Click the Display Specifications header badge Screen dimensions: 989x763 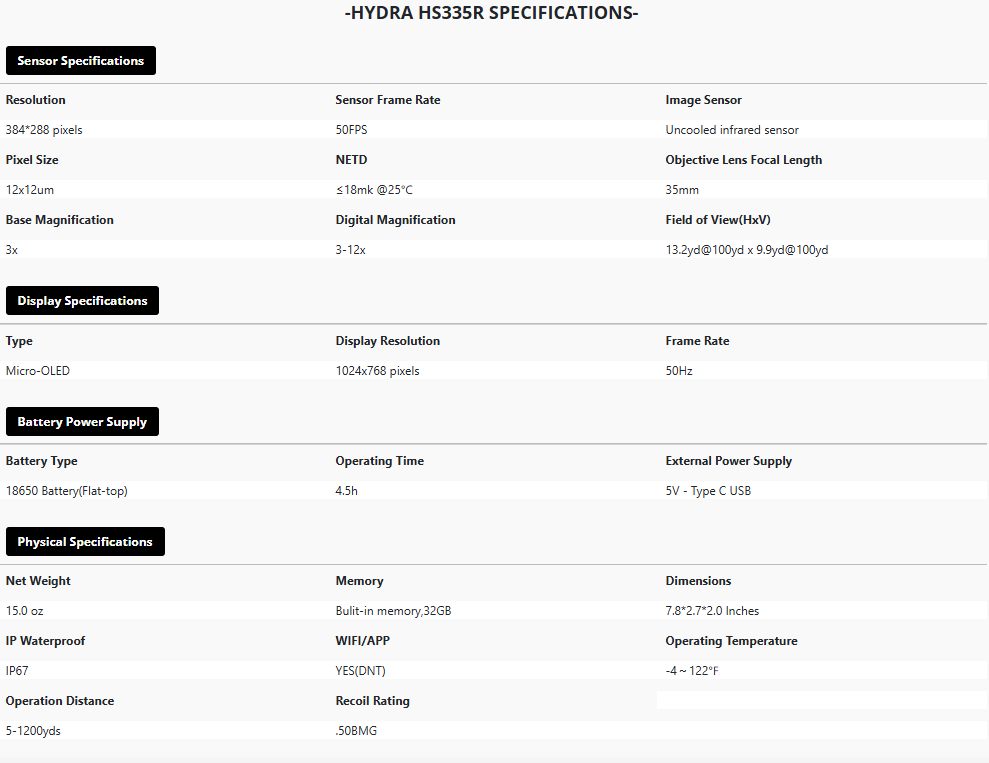pyautogui.click(x=83, y=301)
